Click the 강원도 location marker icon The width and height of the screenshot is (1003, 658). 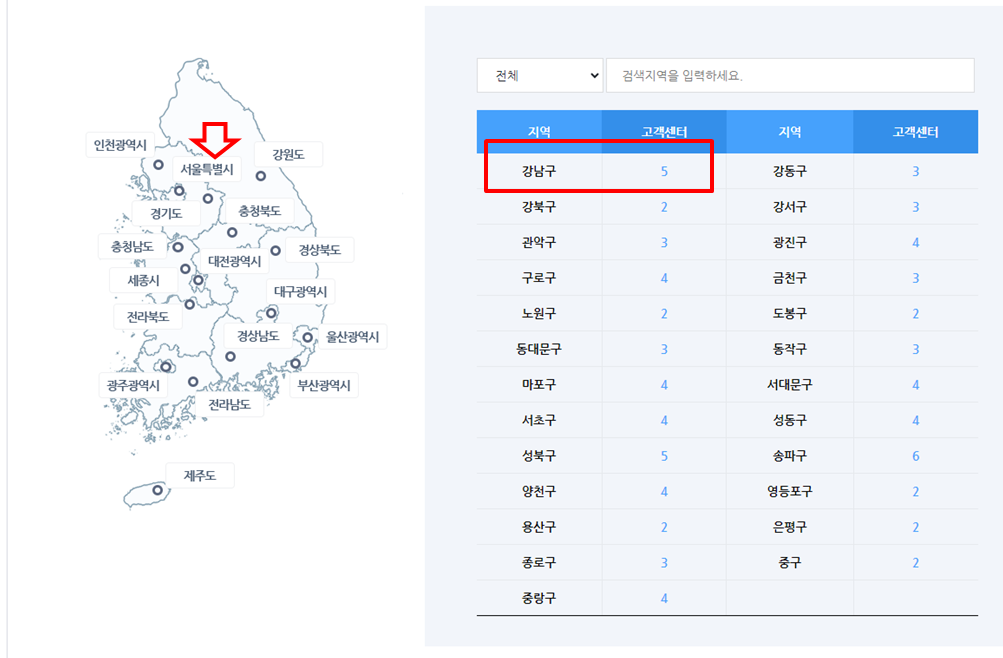click(x=259, y=177)
